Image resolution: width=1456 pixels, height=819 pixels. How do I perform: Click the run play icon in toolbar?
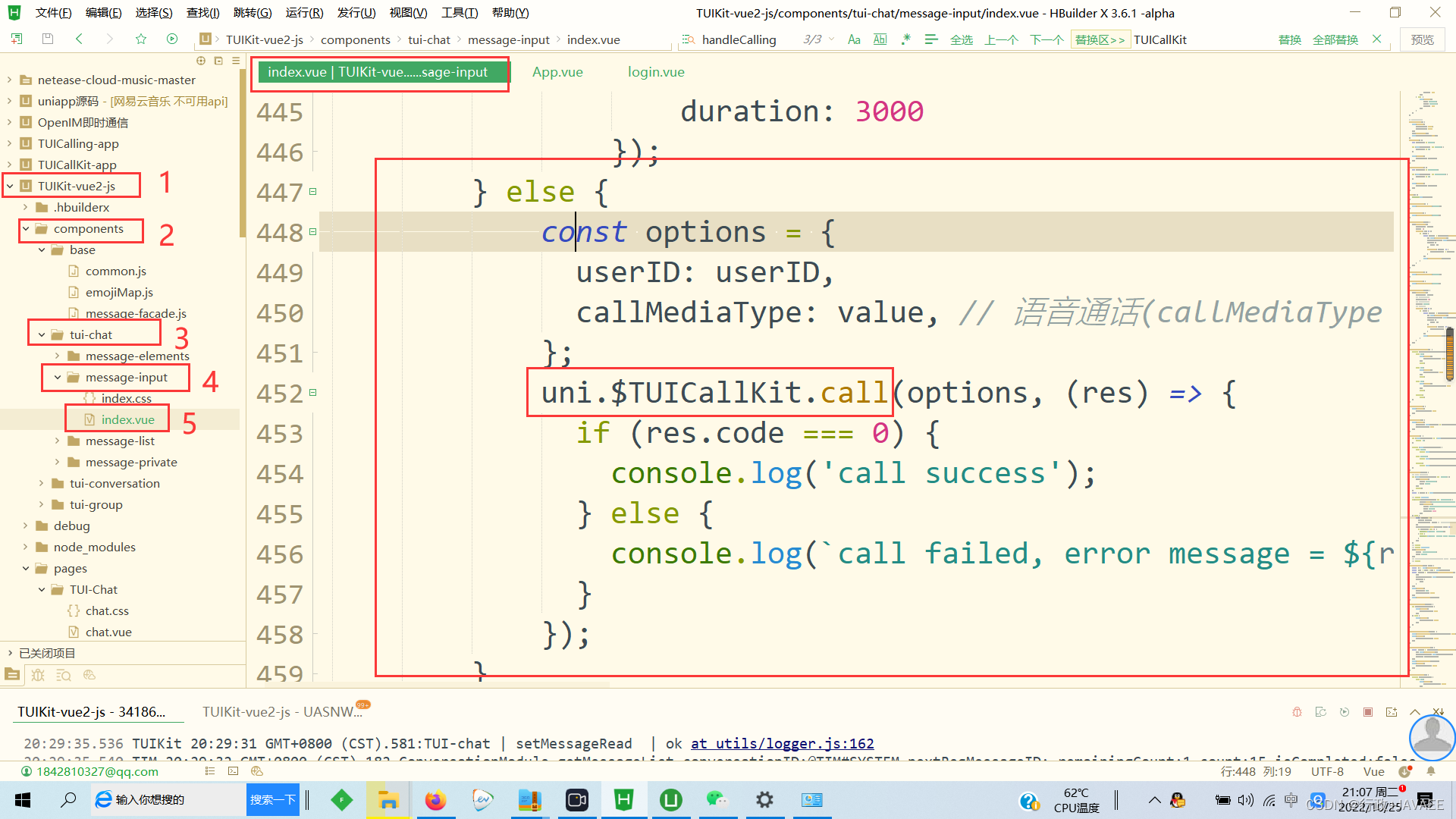tap(172, 39)
